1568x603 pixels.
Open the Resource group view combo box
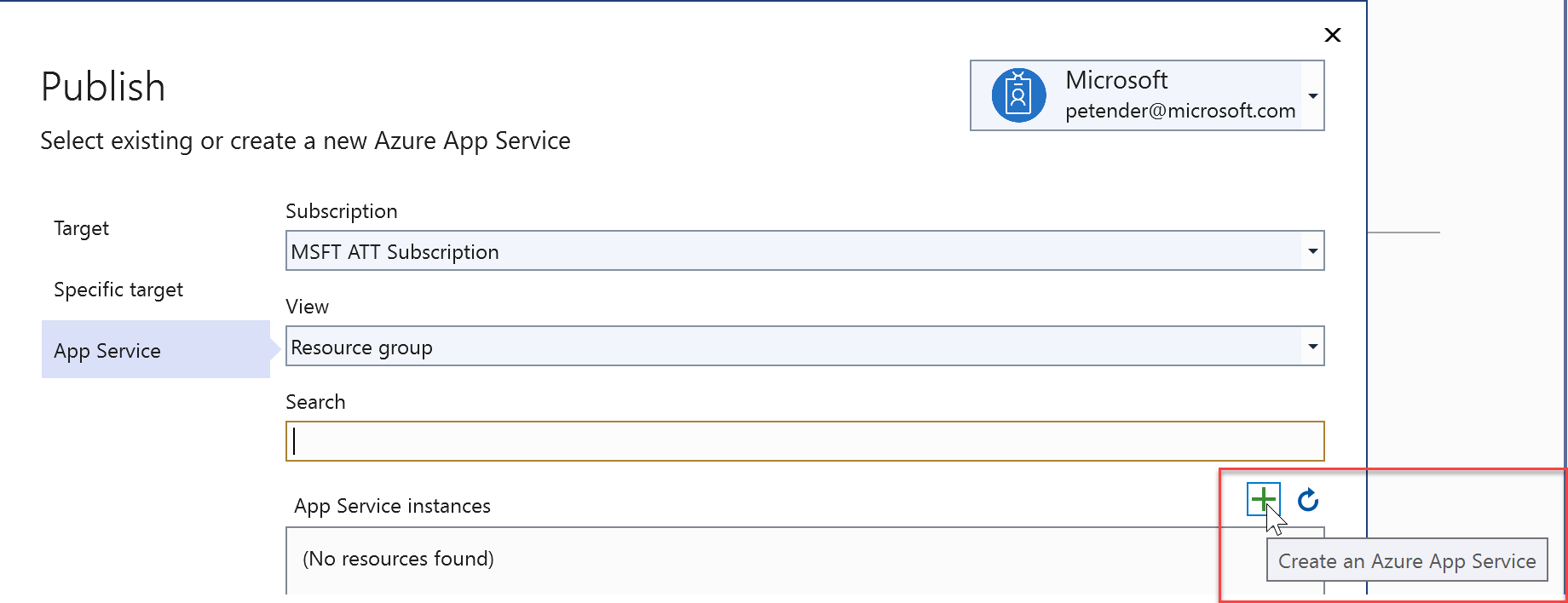tap(793, 347)
